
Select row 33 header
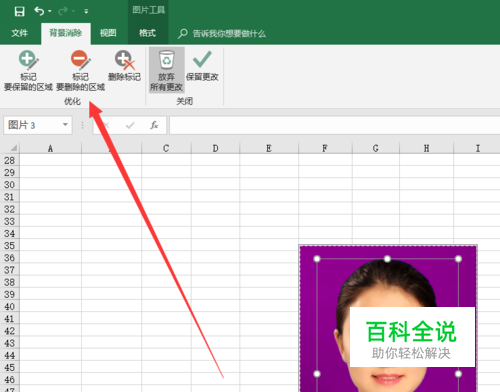(10, 221)
